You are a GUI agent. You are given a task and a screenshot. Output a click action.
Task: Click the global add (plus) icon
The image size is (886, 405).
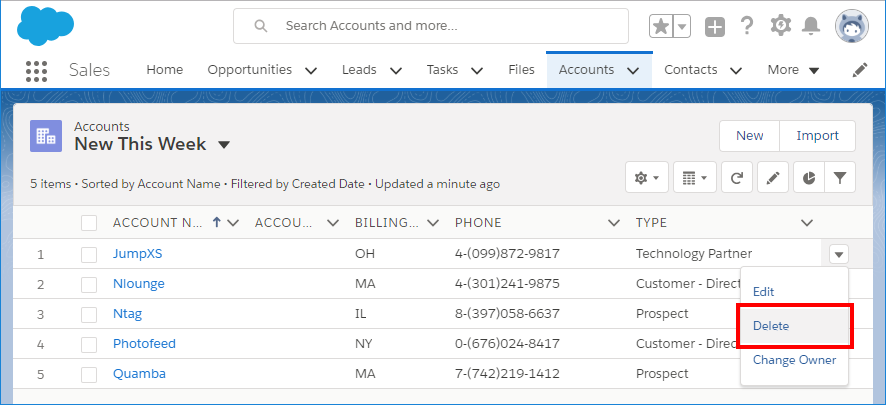point(714,27)
